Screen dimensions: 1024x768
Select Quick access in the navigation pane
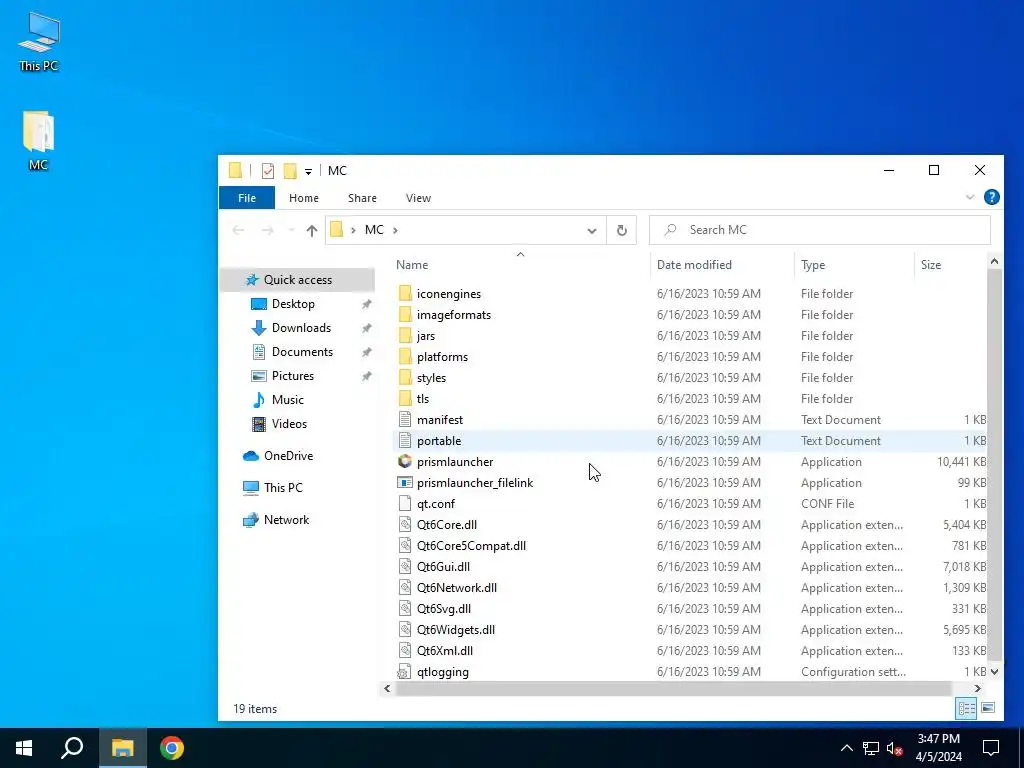tap(298, 280)
